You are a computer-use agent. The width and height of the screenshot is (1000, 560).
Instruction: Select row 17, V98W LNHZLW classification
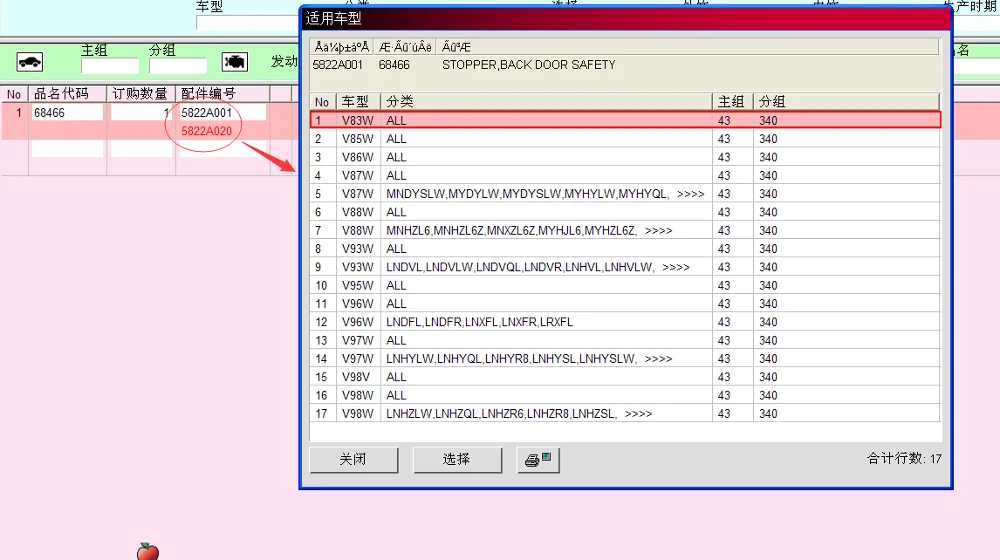[x=625, y=413]
